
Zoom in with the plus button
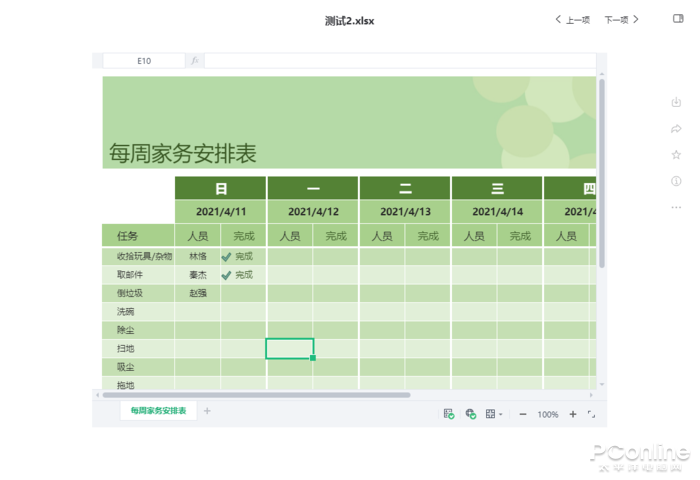[x=573, y=414]
